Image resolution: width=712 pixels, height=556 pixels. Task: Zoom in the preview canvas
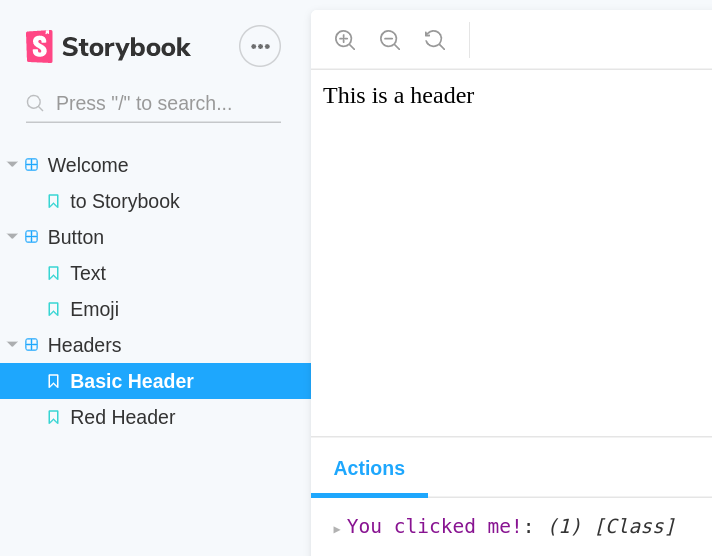click(345, 40)
